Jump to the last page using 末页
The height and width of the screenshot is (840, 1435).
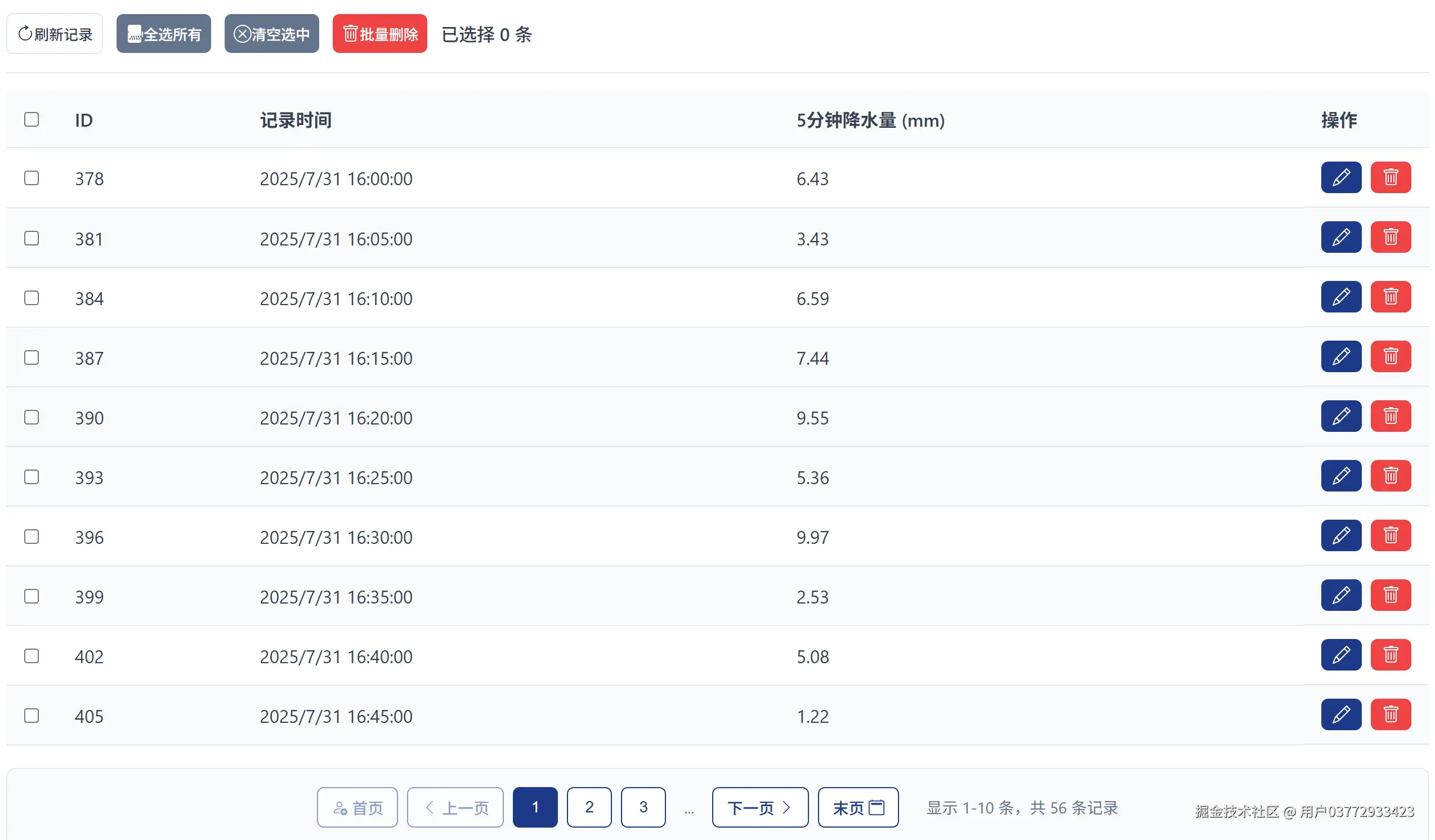coord(857,807)
